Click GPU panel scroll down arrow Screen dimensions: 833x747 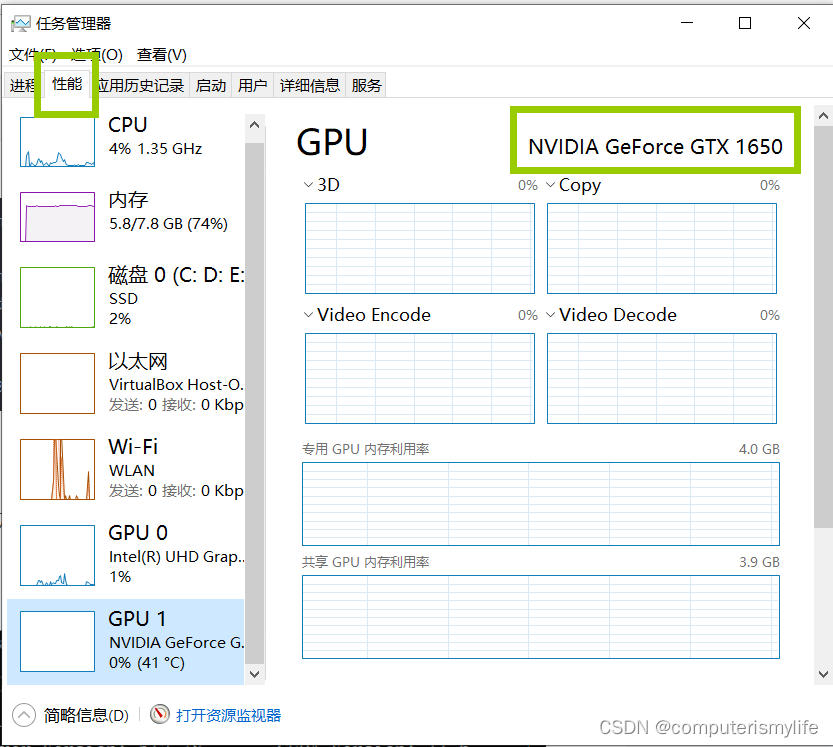pyautogui.click(x=823, y=674)
